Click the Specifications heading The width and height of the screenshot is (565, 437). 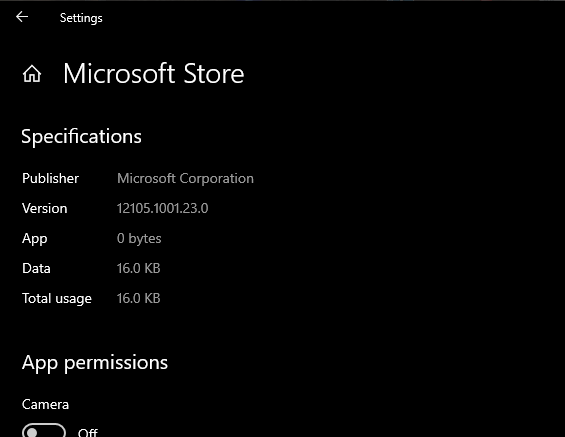81,137
